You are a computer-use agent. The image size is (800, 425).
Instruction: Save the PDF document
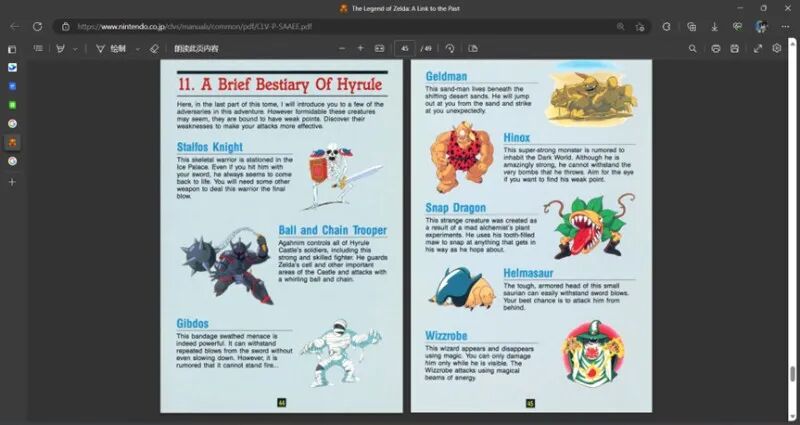[x=734, y=48]
